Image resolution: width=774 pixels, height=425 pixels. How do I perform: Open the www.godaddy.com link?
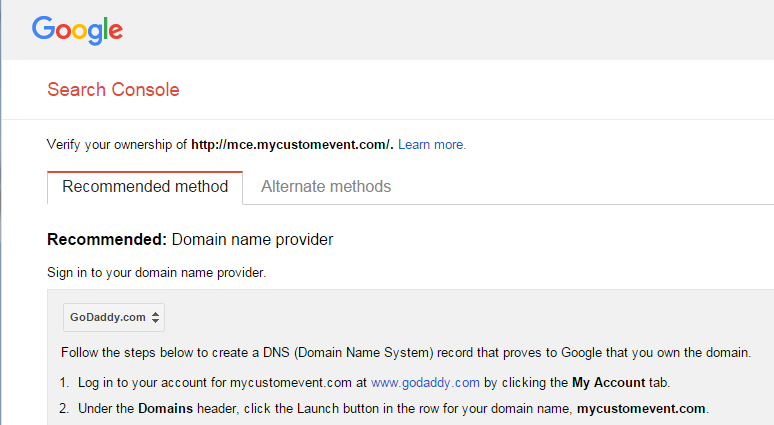click(x=425, y=383)
